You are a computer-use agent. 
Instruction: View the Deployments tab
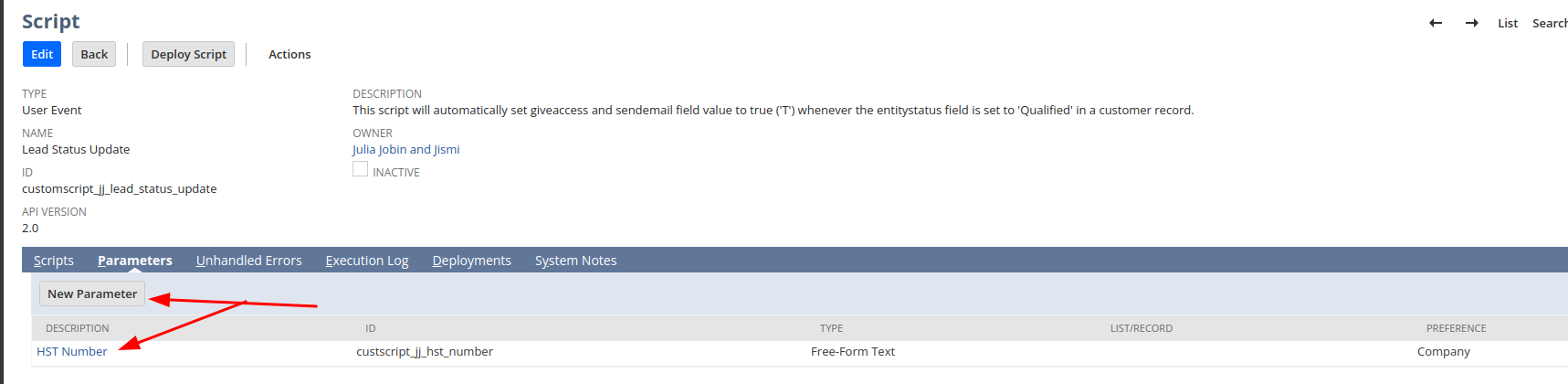coord(471,261)
